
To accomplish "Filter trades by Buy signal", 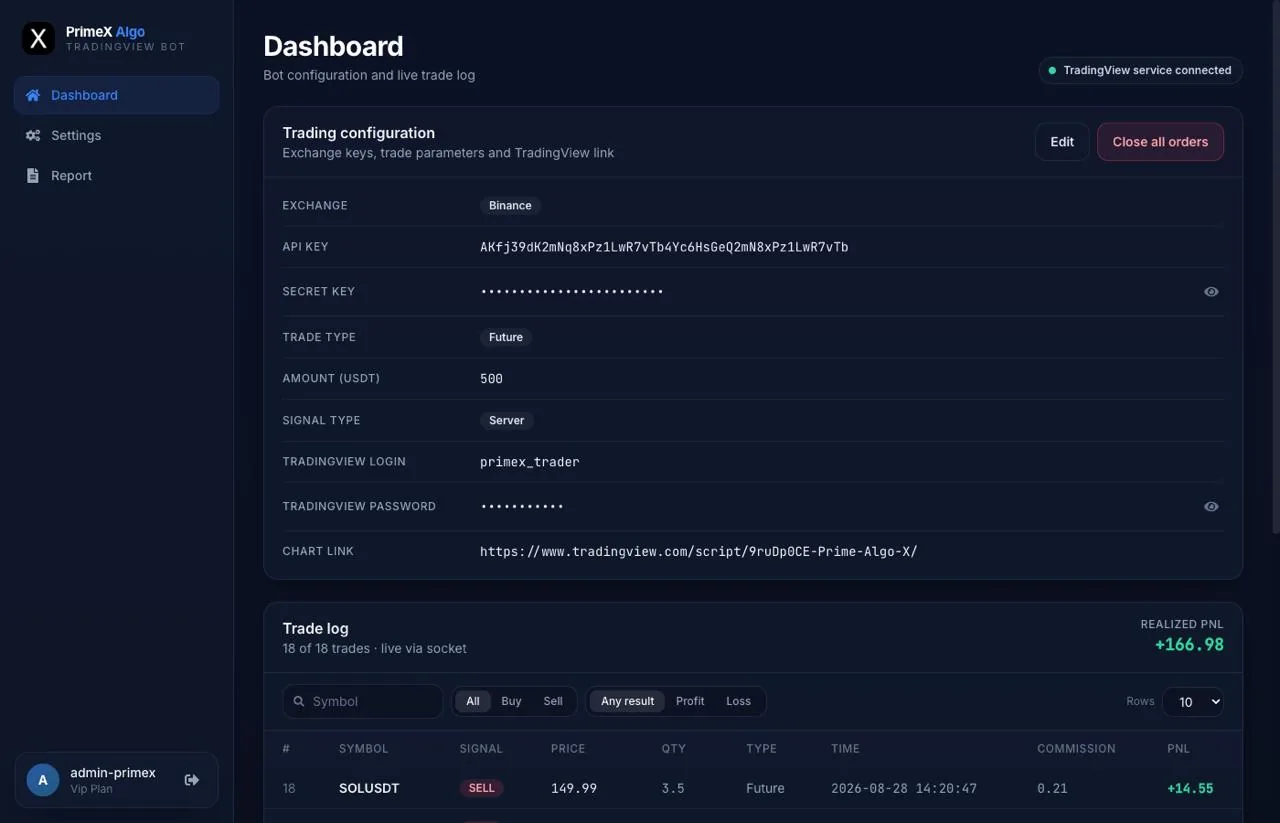I will click(x=511, y=701).
